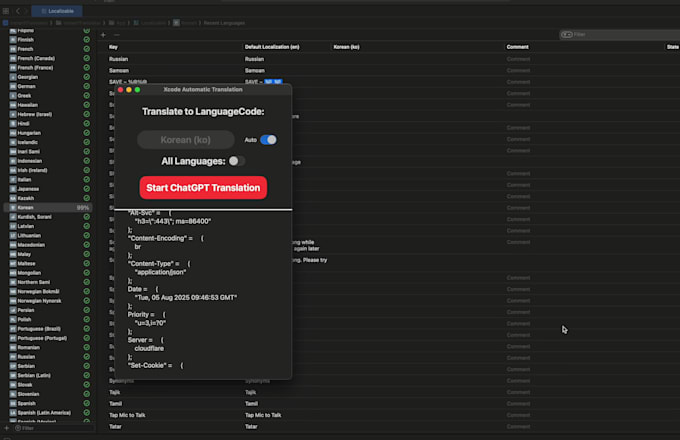Switch to the Localizable tab
The width and height of the screenshot is (680, 440).
click(57, 11)
